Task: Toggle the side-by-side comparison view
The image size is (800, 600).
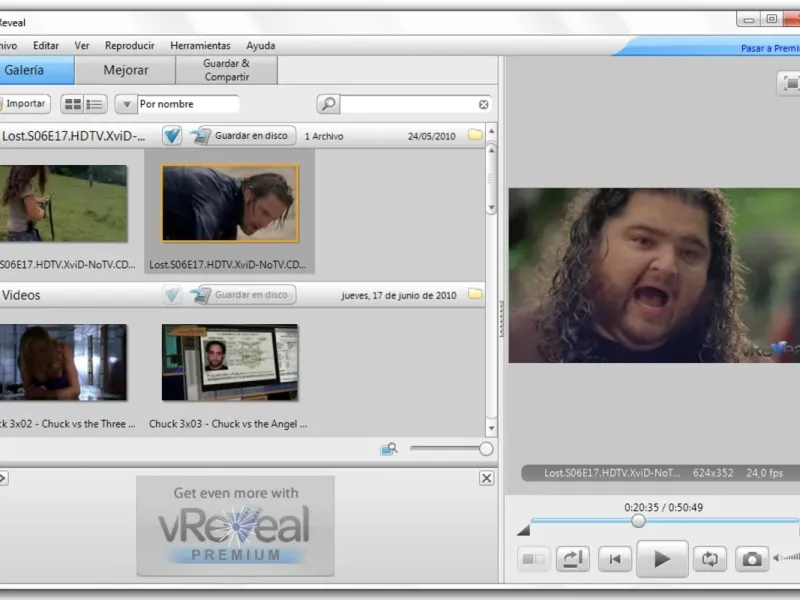Action: point(534,559)
